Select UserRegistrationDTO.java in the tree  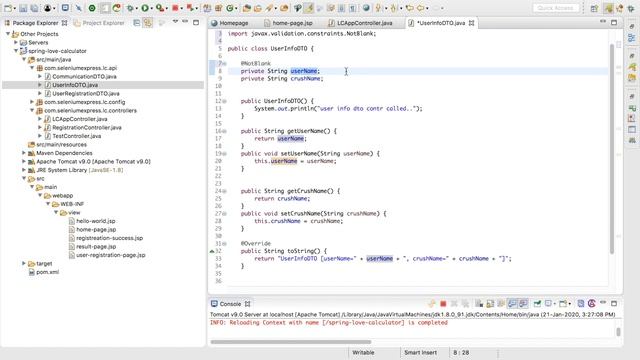pyautogui.click(x=86, y=93)
